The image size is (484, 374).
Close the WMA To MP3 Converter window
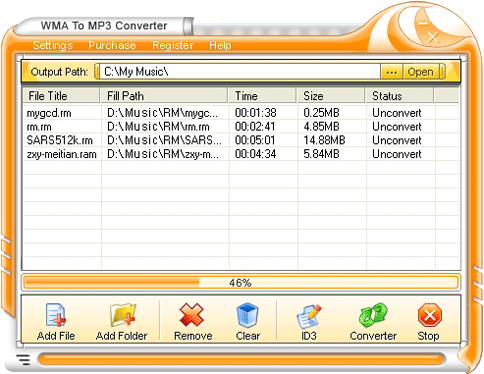point(433,37)
